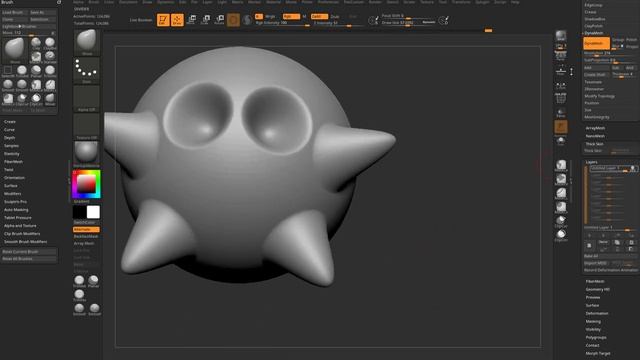The height and width of the screenshot is (360, 640).
Task: Select the Rotate transform icon in top shelf
Action: click(x=220, y=20)
